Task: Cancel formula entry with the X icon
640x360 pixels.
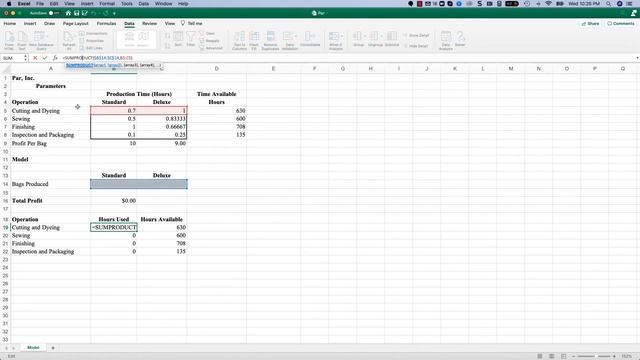Action: coord(35,58)
